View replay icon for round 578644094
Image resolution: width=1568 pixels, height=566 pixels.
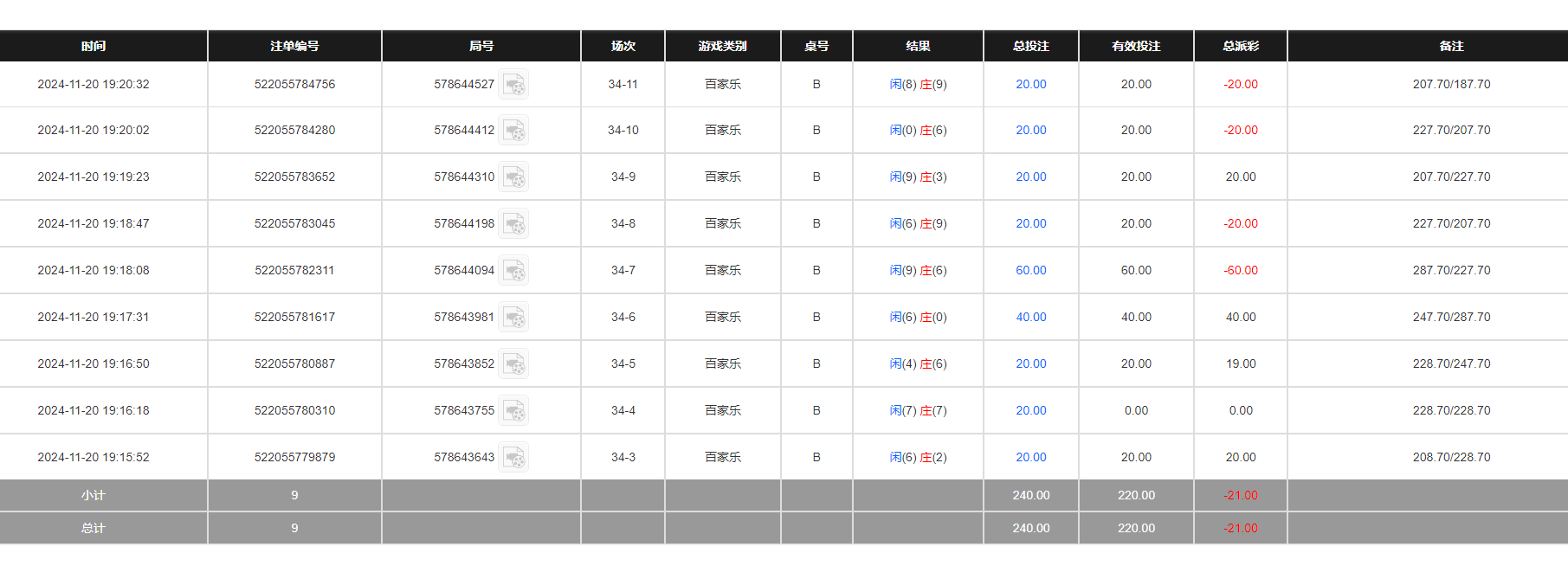513,271
